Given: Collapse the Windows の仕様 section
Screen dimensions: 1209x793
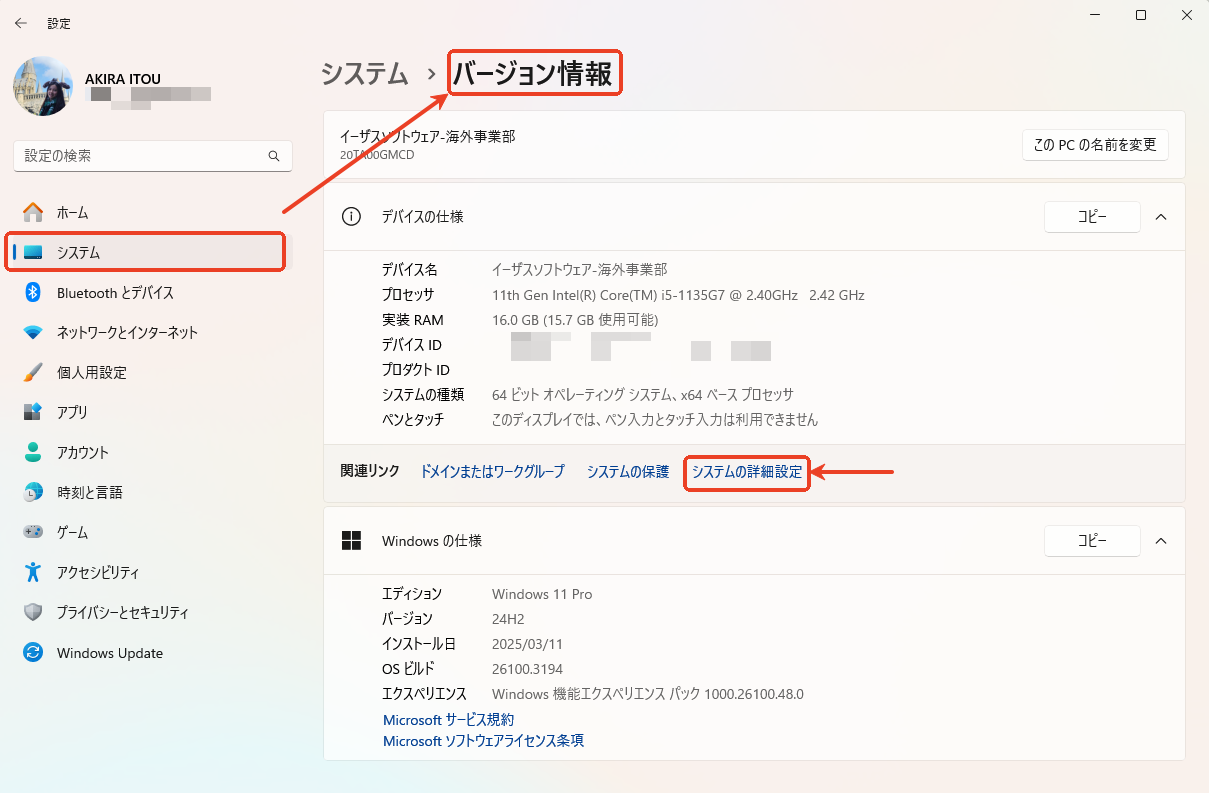Looking at the screenshot, I should tap(1160, 541).
